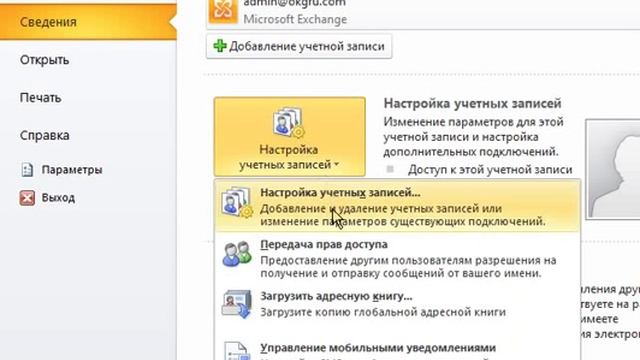Open Параметры options

tap(72, 170)
